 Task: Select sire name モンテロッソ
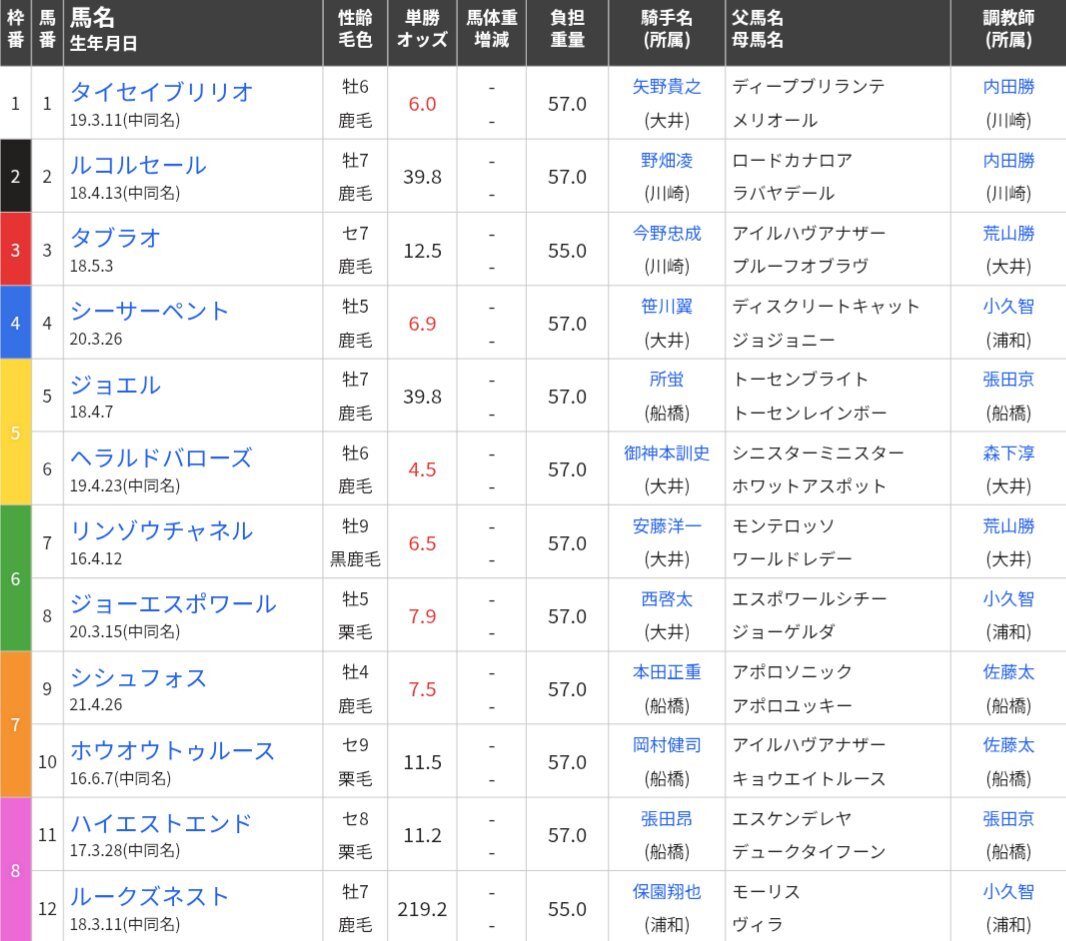pos(783,526)
